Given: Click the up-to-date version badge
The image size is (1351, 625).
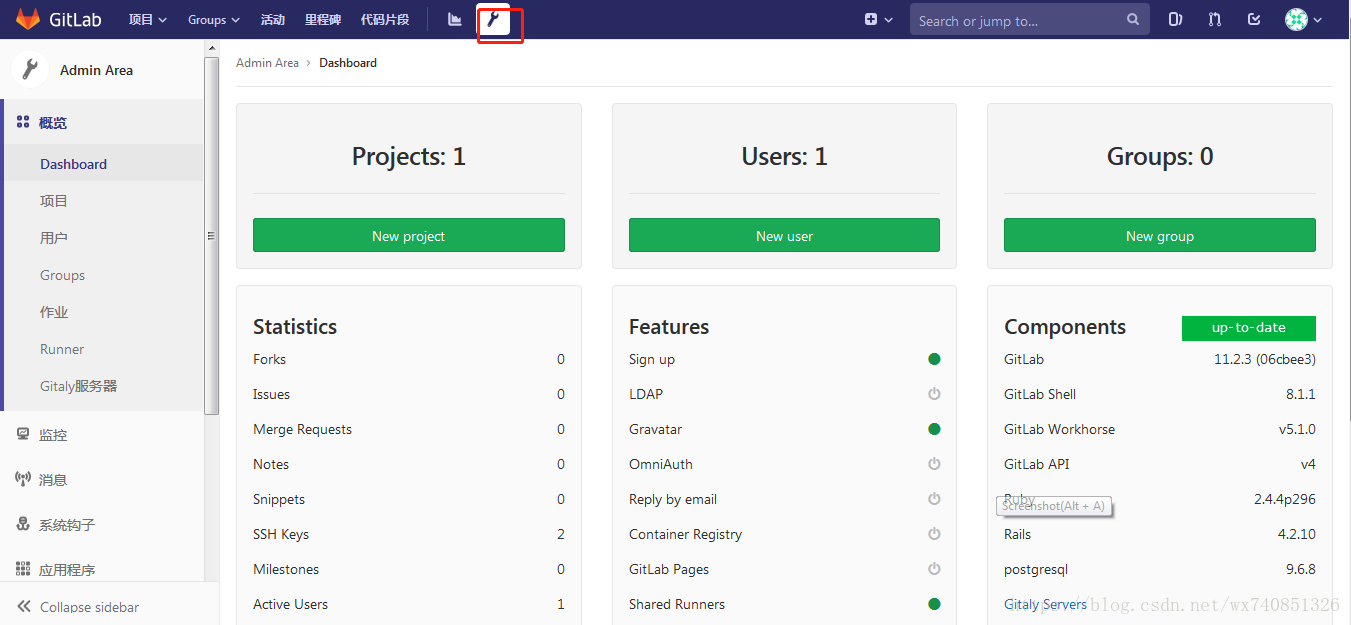Looking at the screenshot, I should pos(1248,328).
